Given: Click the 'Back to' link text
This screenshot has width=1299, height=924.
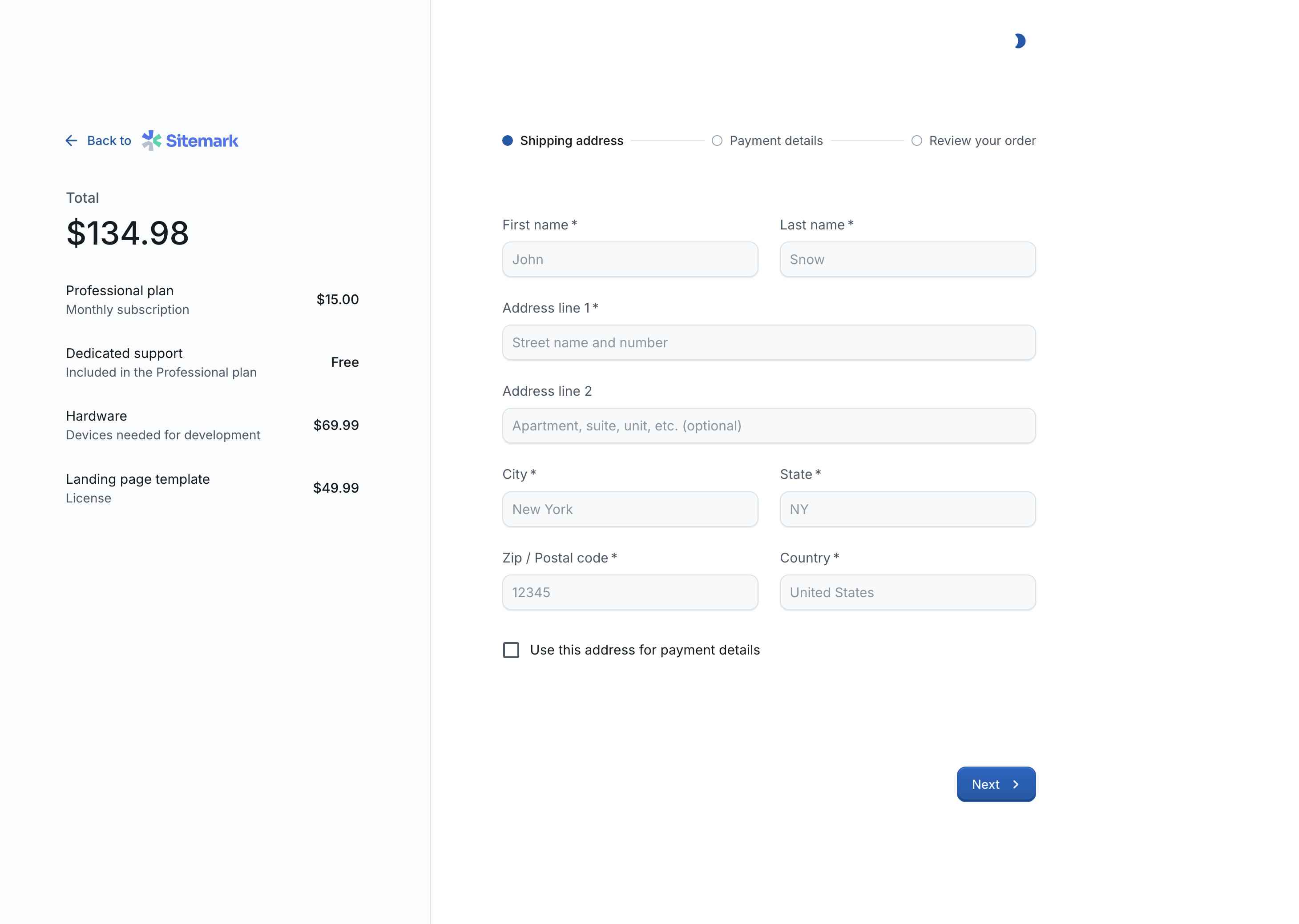Looking at the screenshot, I should [109, 141].
